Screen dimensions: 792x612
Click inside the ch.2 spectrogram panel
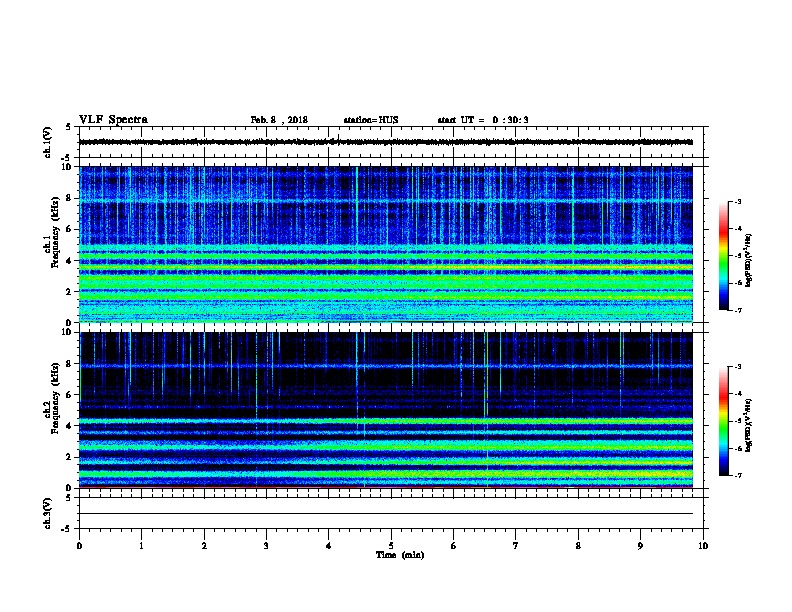(386, 410)
